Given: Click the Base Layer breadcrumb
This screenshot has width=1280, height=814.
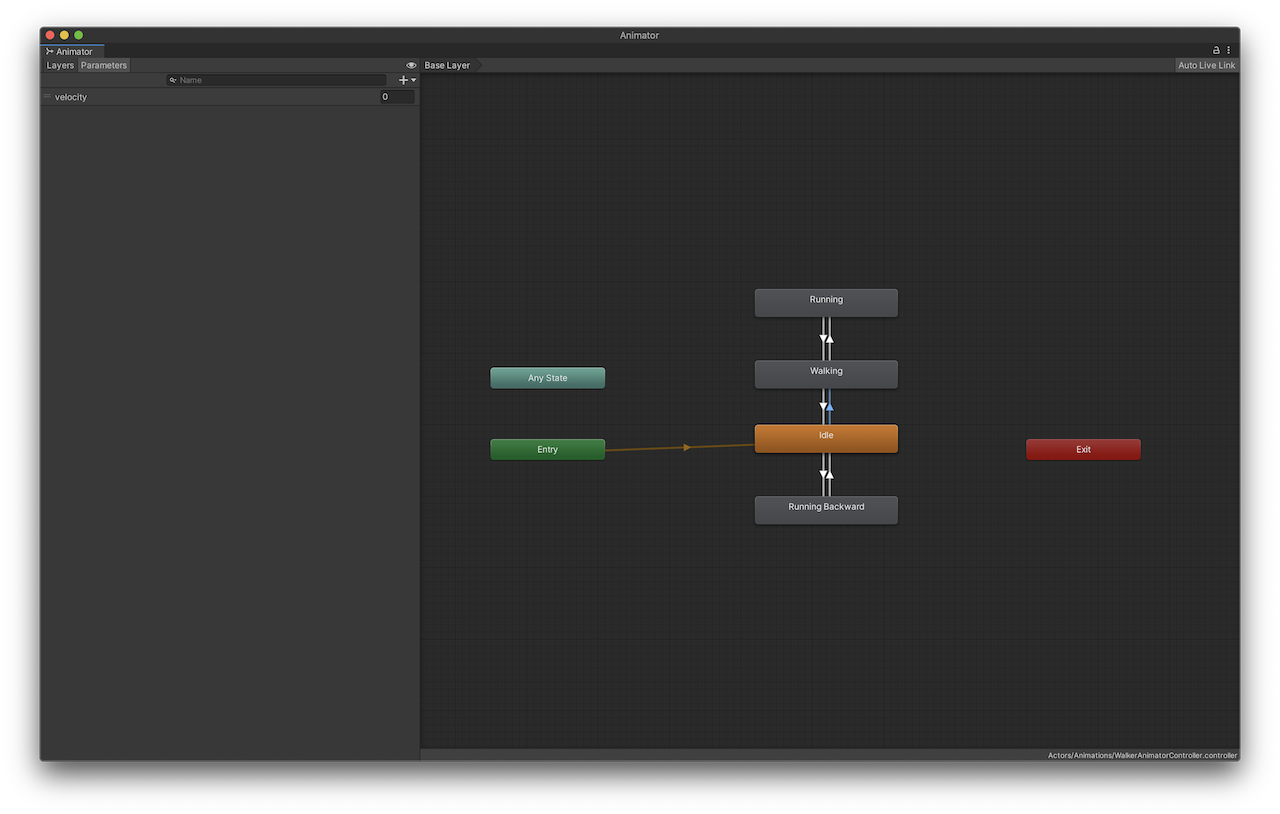Looking at the screenshot, I should (447, 65).
